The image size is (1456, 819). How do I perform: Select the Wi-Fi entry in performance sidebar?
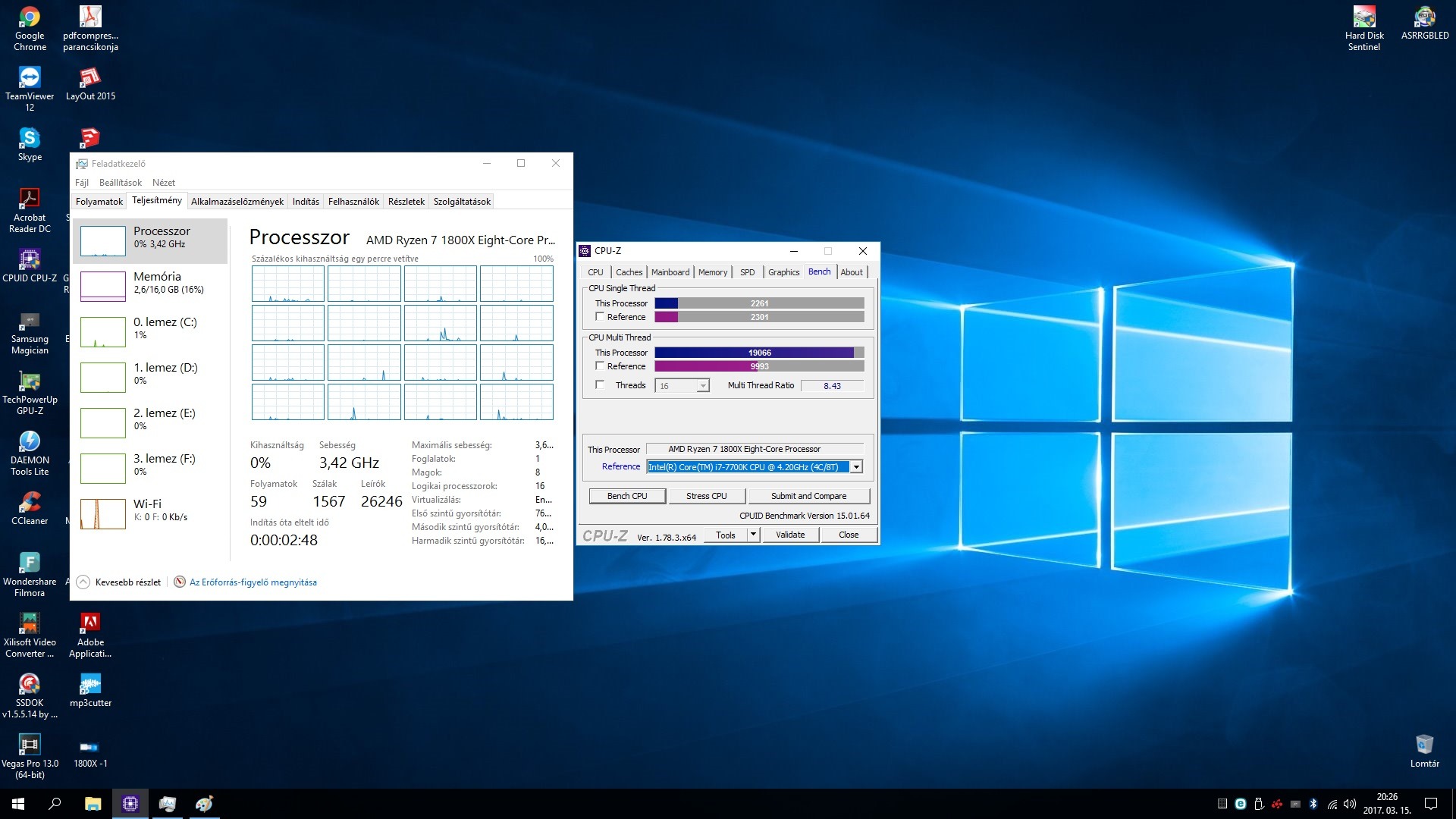point(151,513)
